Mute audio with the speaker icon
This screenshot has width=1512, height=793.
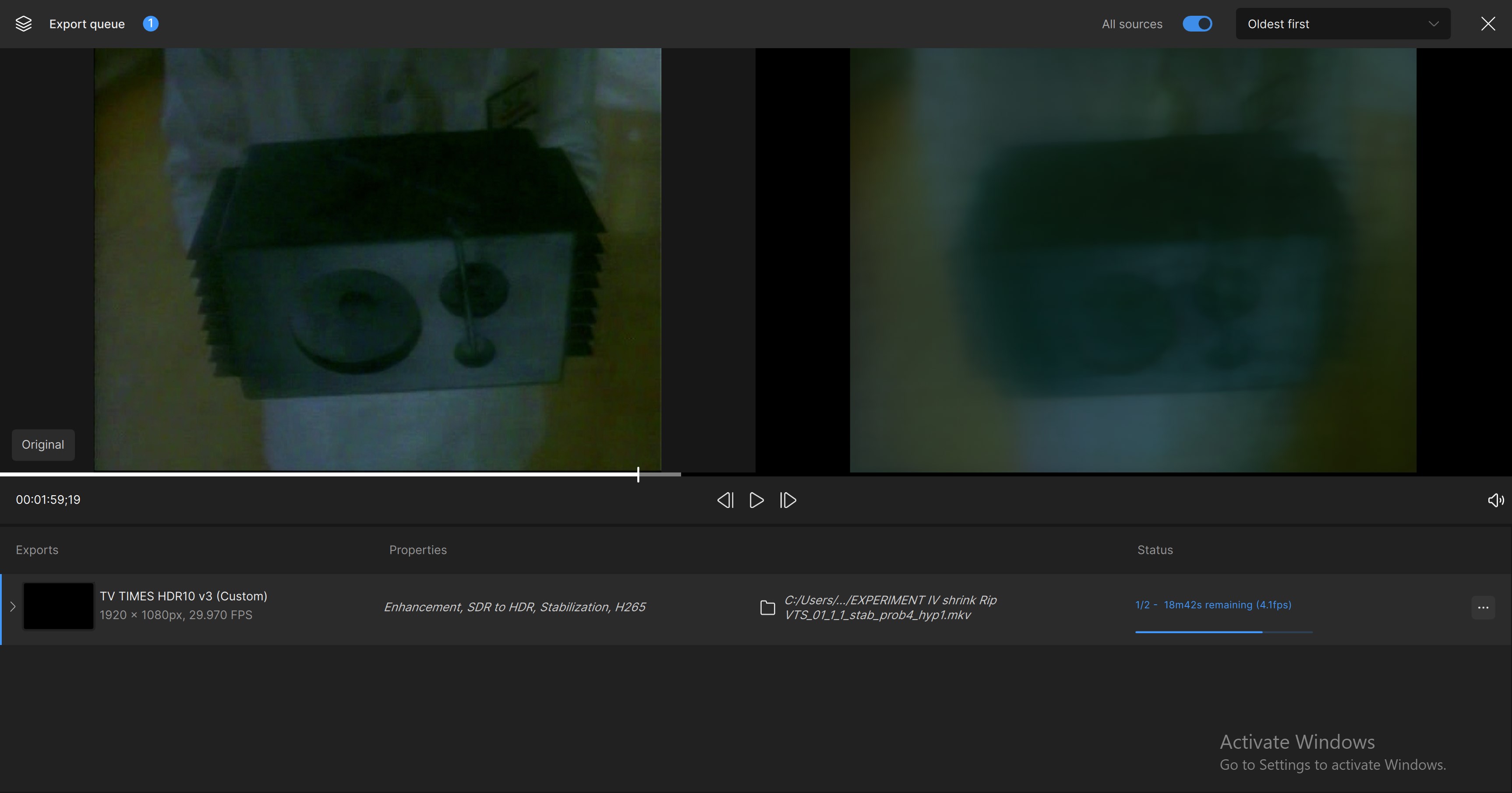[x=1495, y=500]
